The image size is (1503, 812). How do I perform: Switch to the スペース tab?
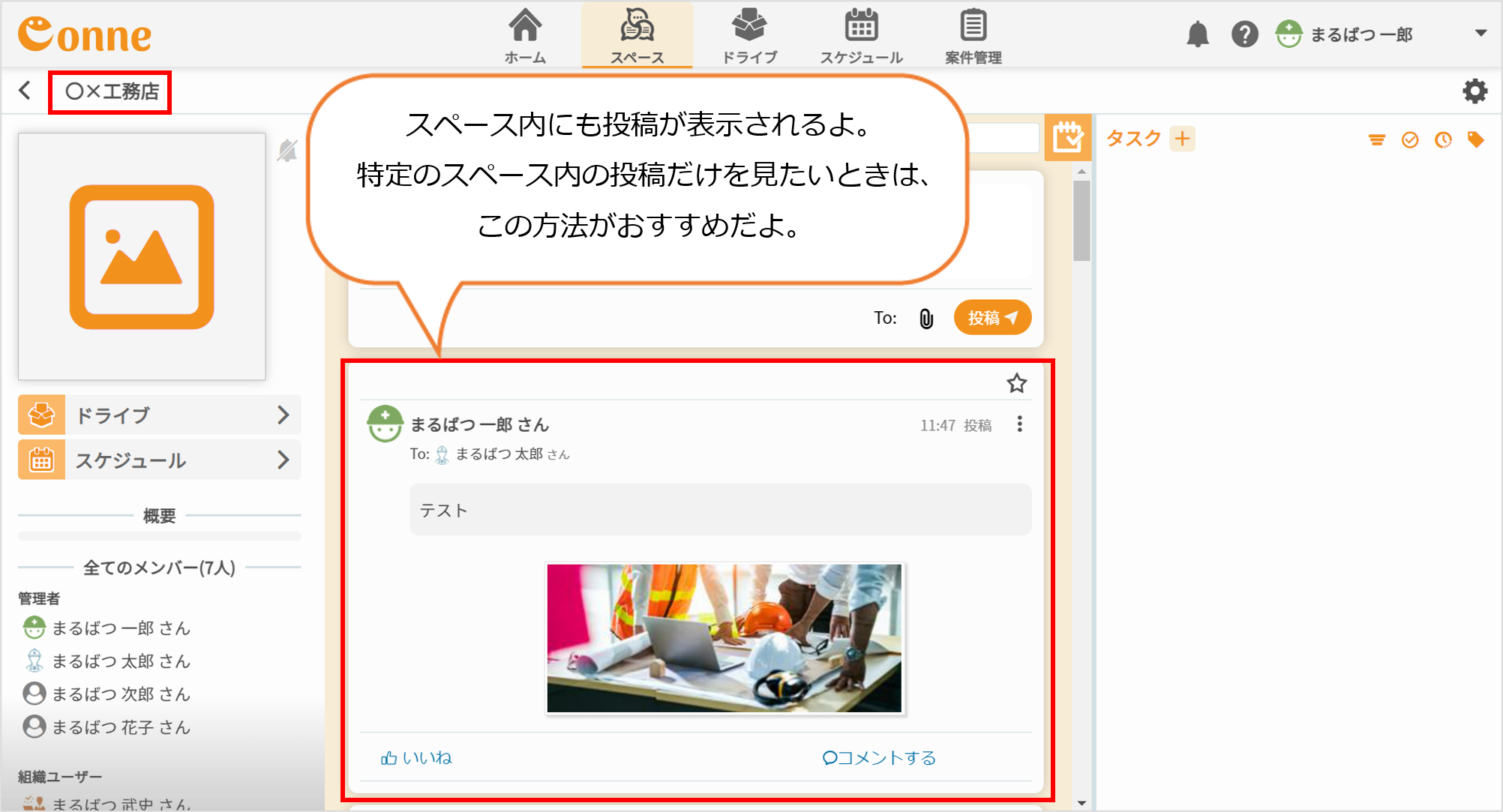(637, 36)
